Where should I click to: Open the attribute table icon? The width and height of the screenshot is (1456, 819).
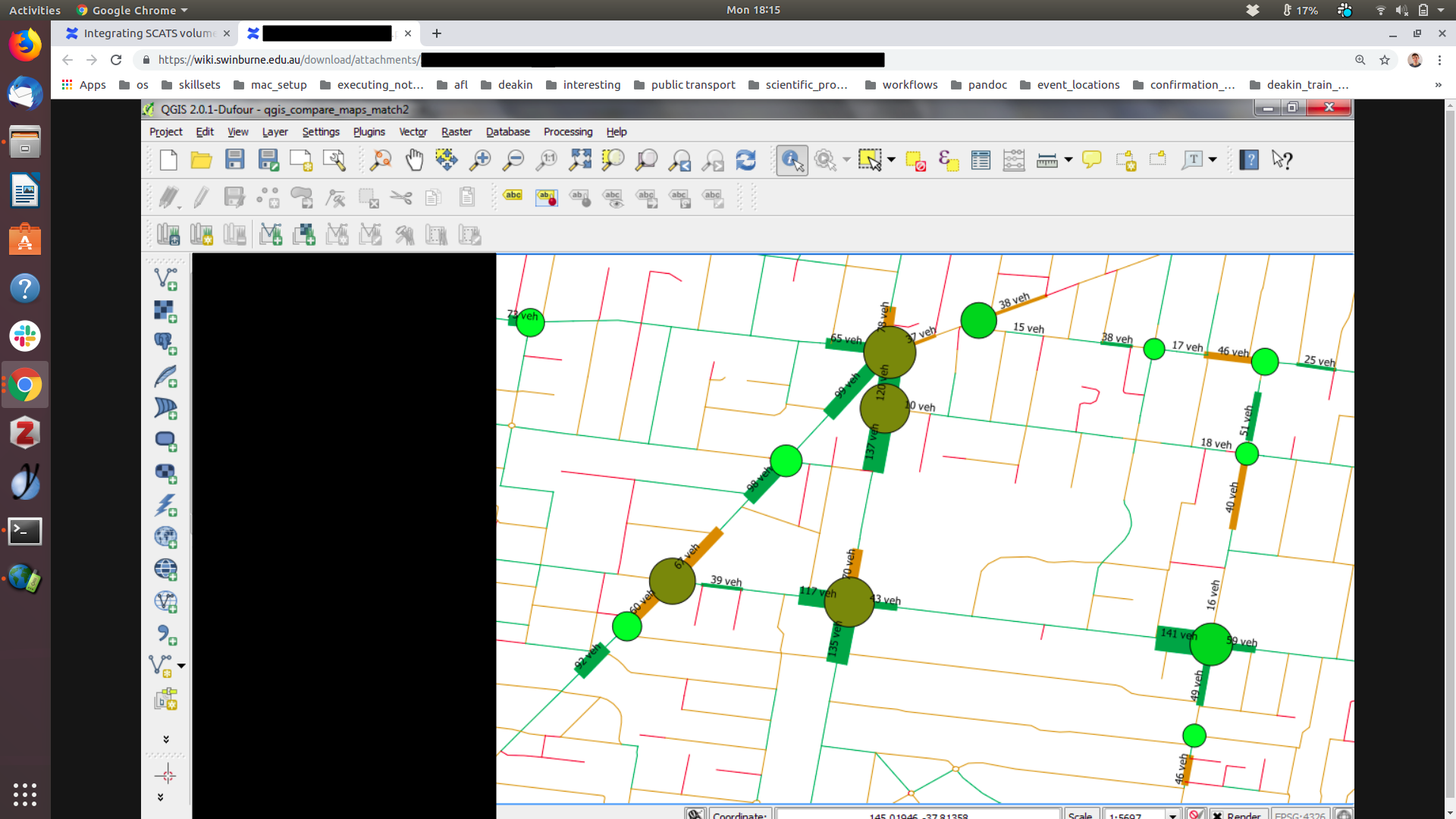(981, 160)
